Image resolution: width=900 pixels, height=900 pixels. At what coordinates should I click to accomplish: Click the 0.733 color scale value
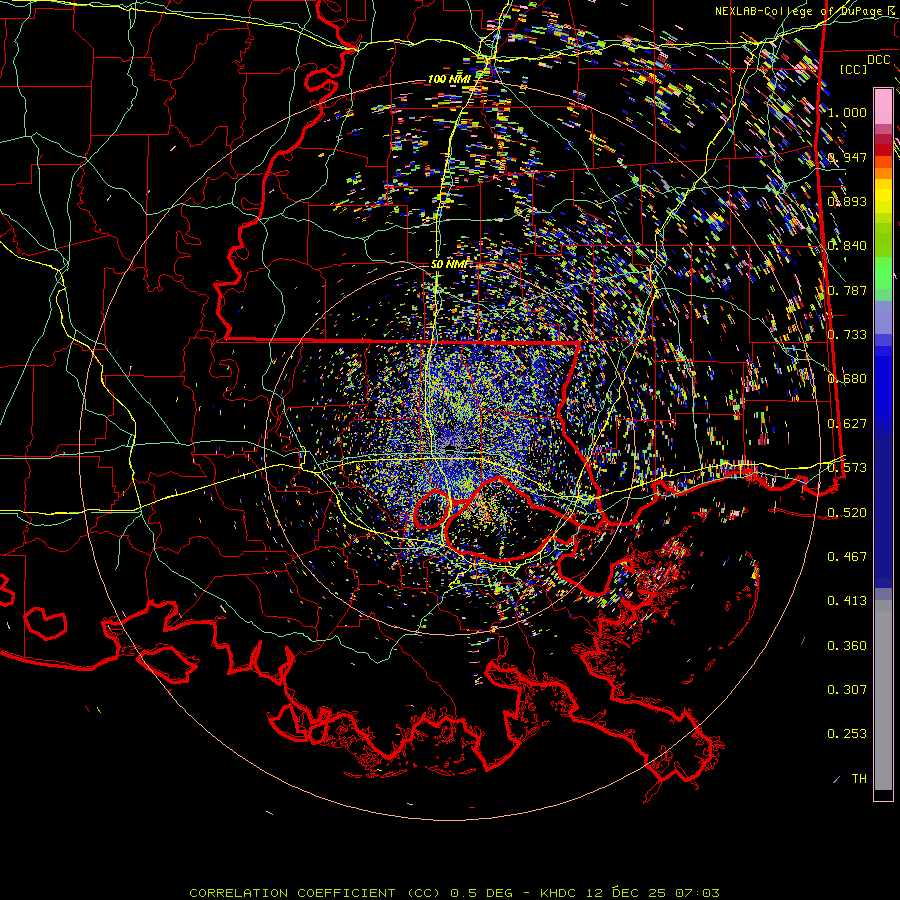click(x=847, y=335)
